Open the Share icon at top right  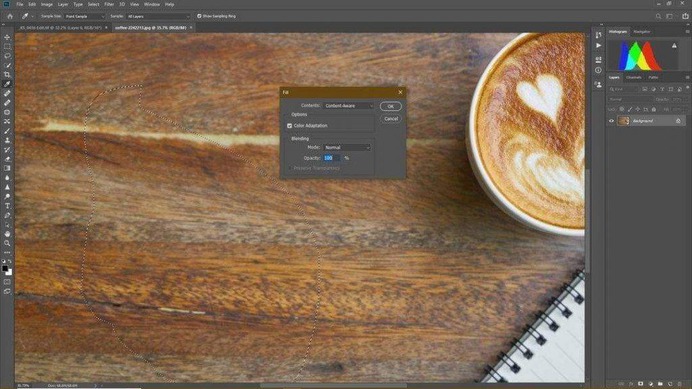[x=685, y=16]
